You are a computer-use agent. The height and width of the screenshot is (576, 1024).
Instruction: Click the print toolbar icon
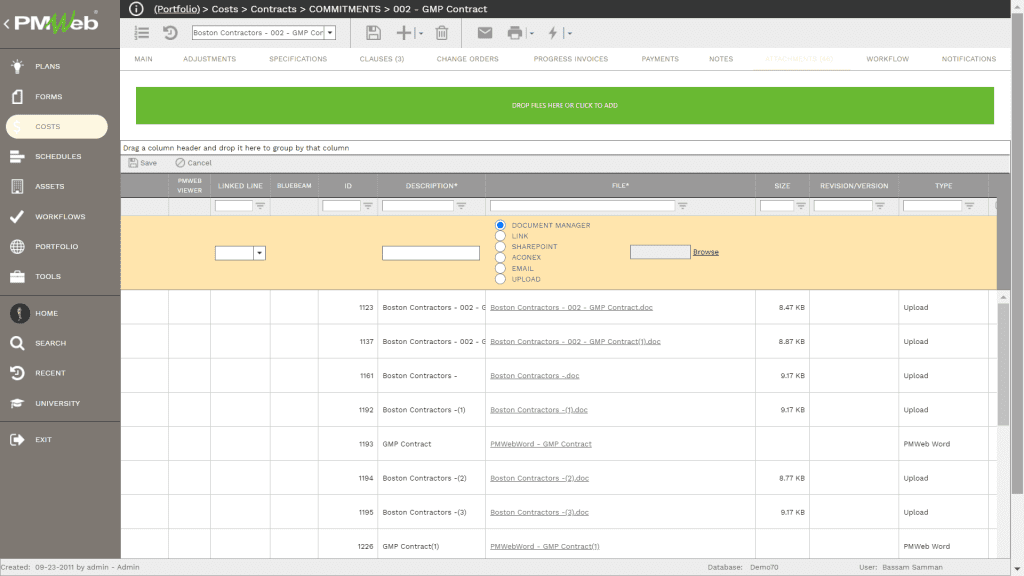515,33
